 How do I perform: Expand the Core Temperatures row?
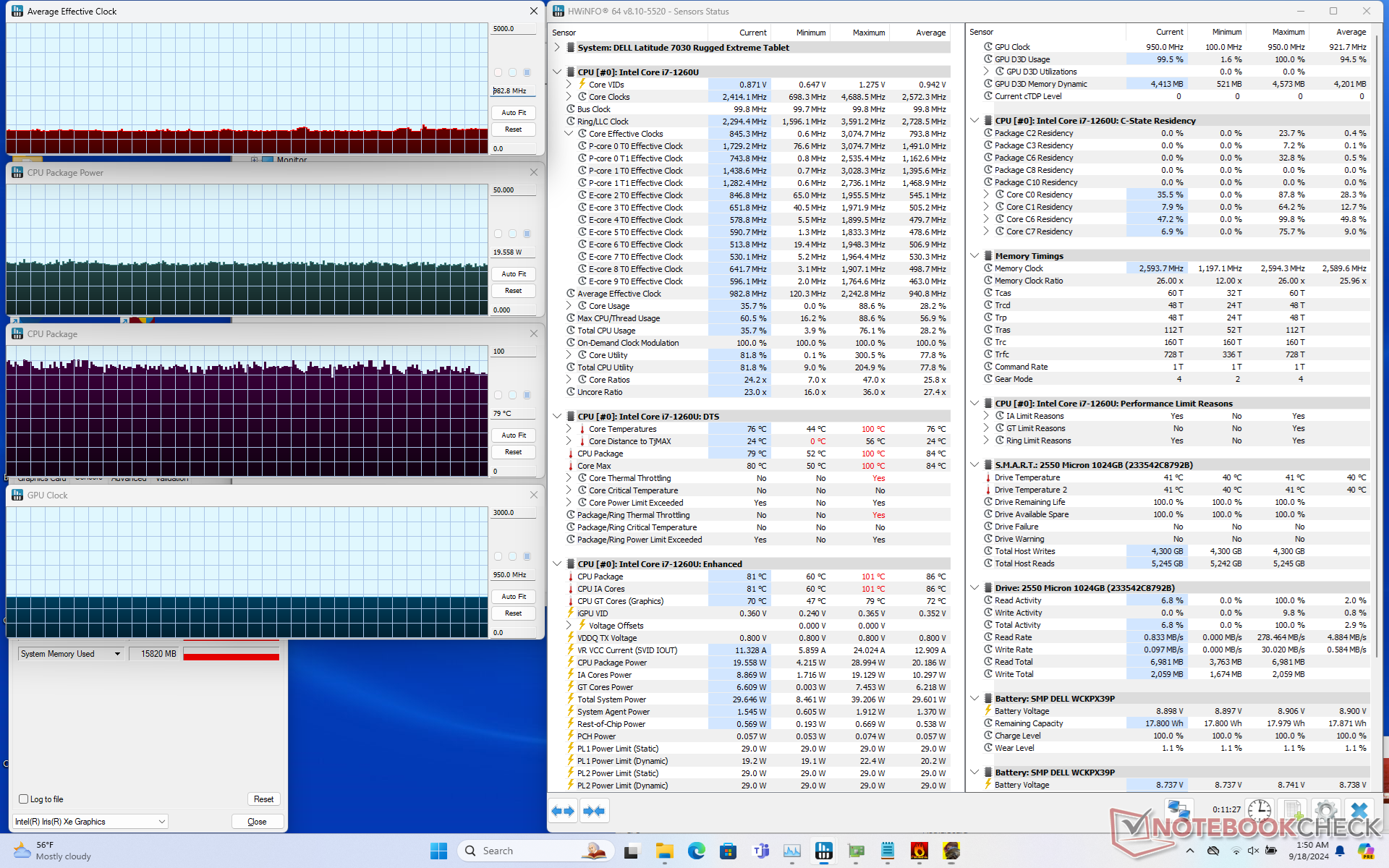(x=569, y=429)
